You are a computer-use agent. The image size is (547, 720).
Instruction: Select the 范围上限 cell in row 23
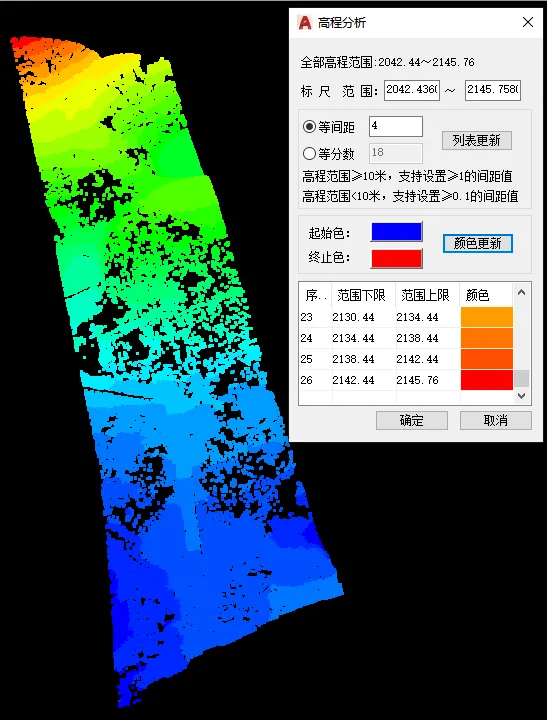[428, 317]
